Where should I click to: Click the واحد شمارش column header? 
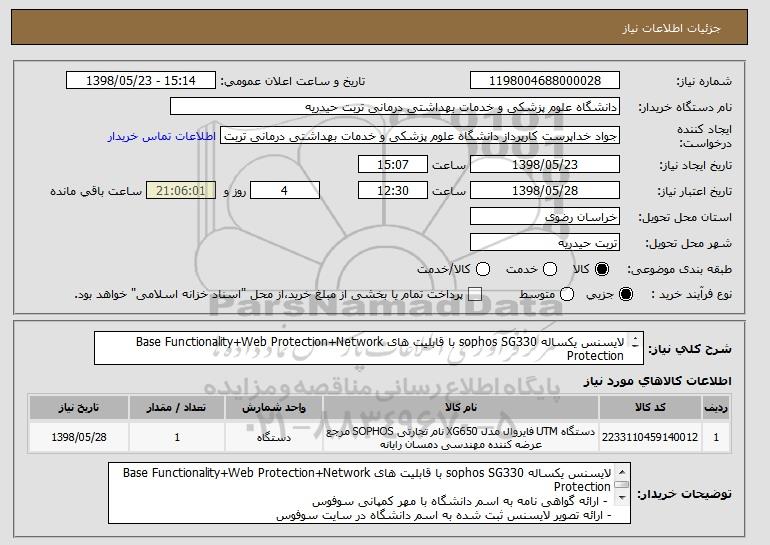coord(274,408)
